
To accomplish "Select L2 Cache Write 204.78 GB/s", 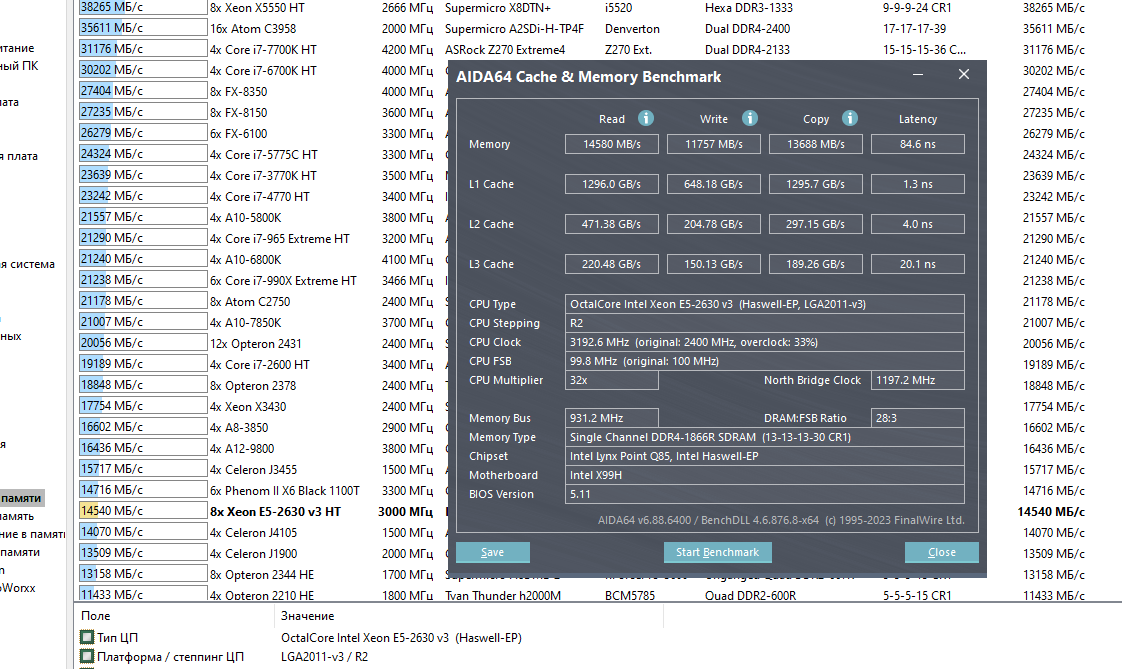I will click(713, 224).
